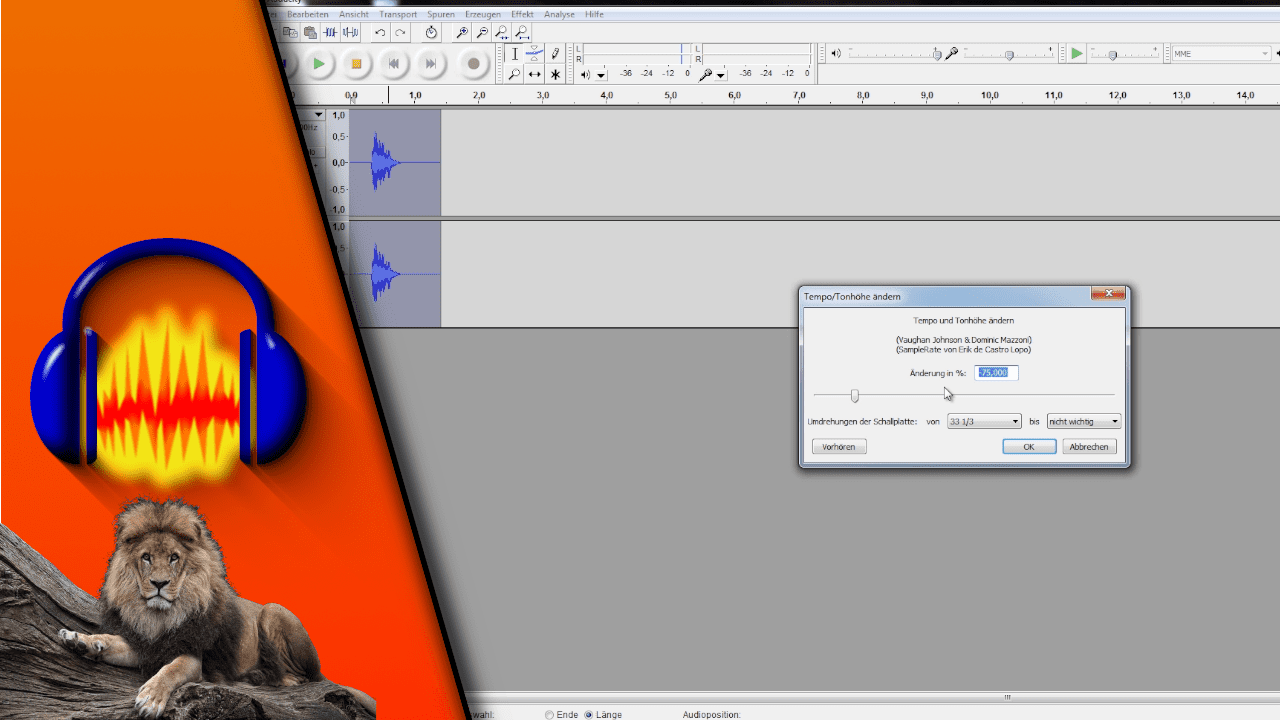Image resolution: width=1280 pixels, height=720 pixels.
Task: Click the Zoom In magnifier icon
Action: [461, 32]
